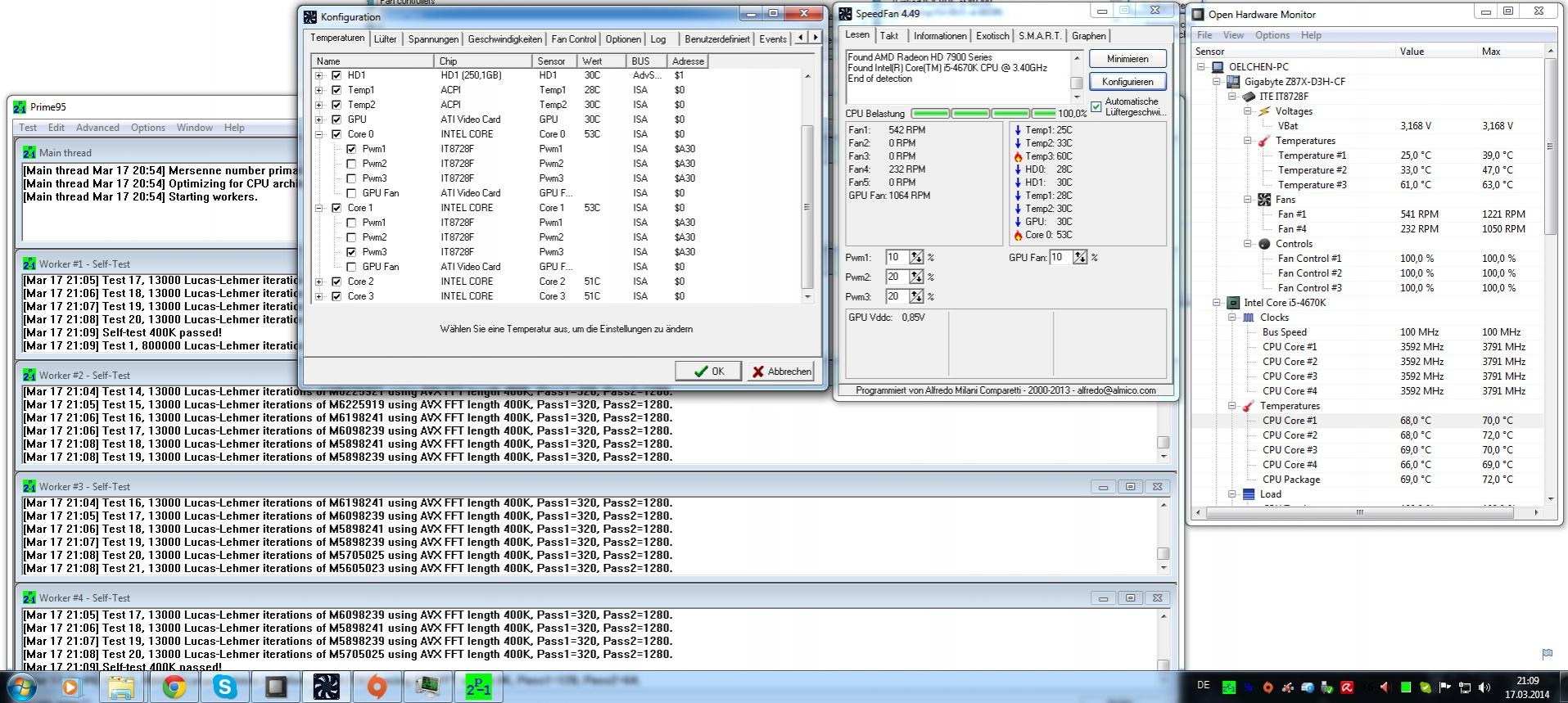Uncheck Pwm1 under Core 0
The image size is (1568, 703).
coord(351,149)
